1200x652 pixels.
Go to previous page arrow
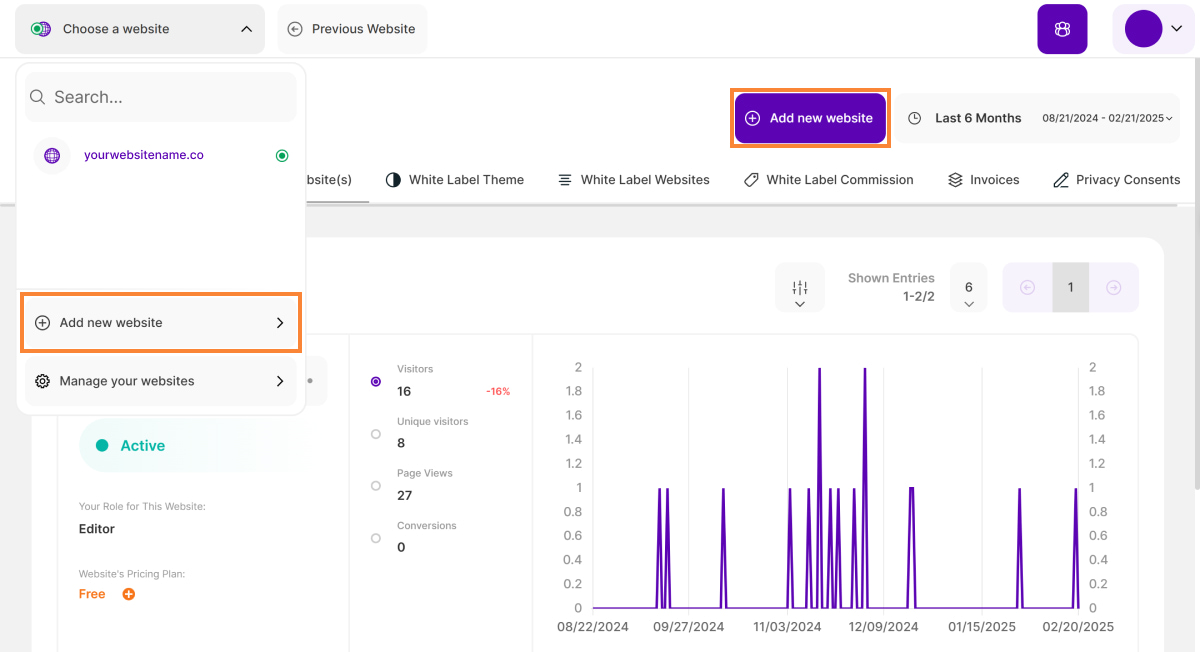tap(1027, 288)
